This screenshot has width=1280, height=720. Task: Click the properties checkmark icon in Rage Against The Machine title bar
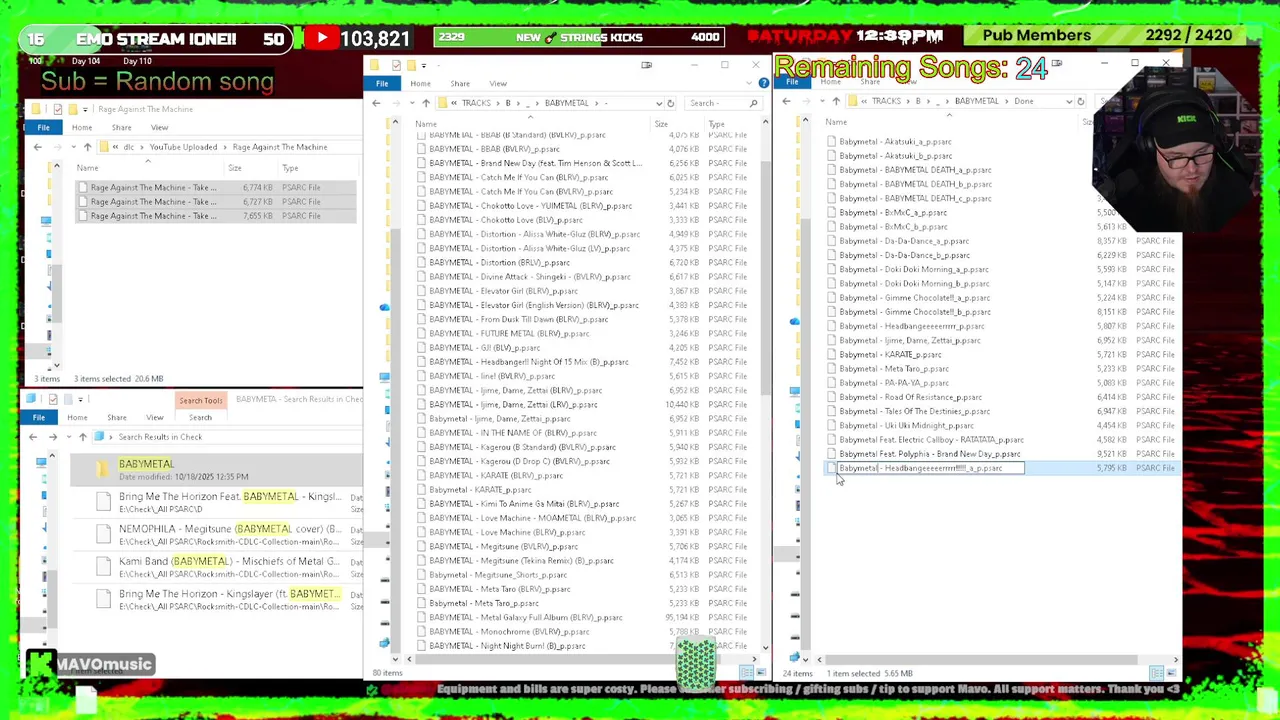pyautogui.click(x=57, y=109)
